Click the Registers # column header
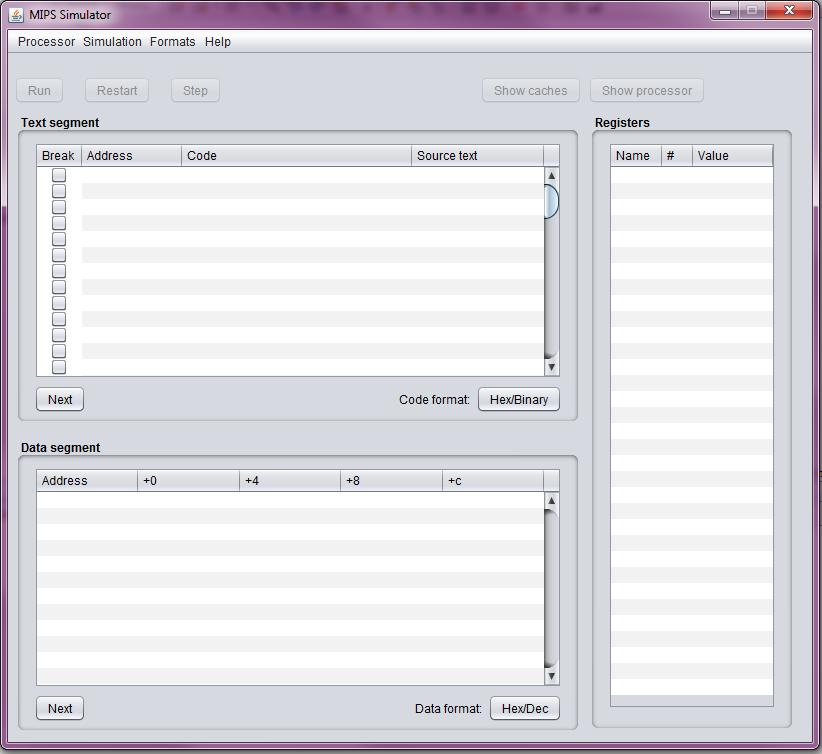This screenshot has height=754, width=822. coord(677,156)
